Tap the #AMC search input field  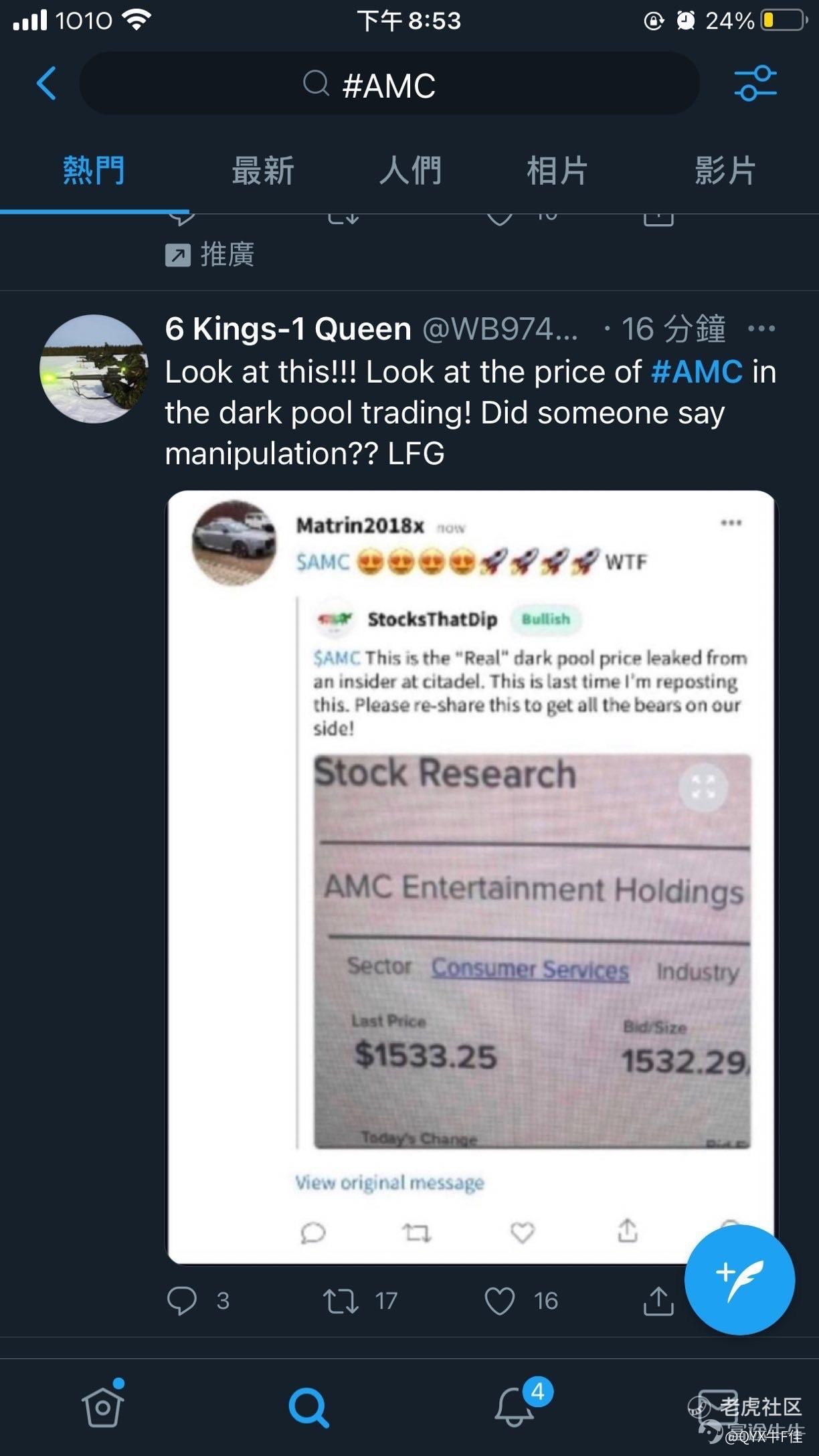click(x=389, y=84)
